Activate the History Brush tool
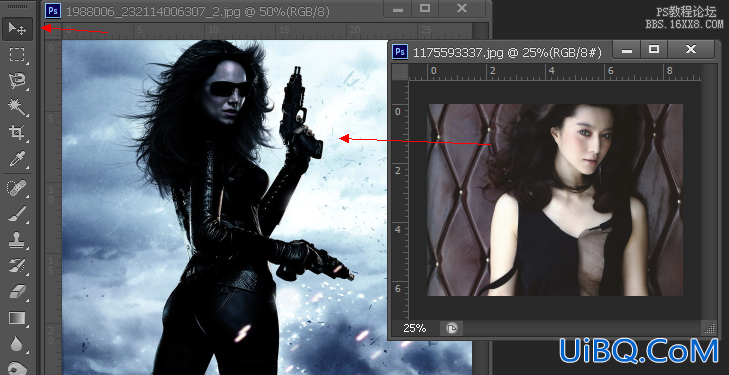The image size is (729, 375). pyautogui.click(x=17, y=266)
